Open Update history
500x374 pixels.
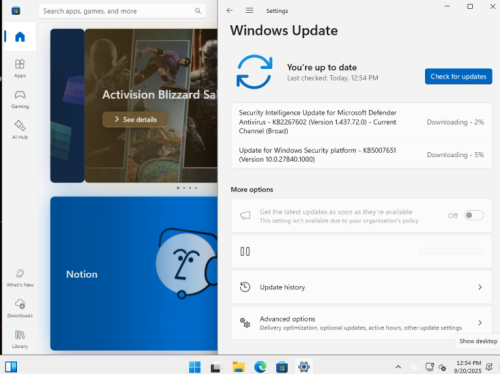361,287
